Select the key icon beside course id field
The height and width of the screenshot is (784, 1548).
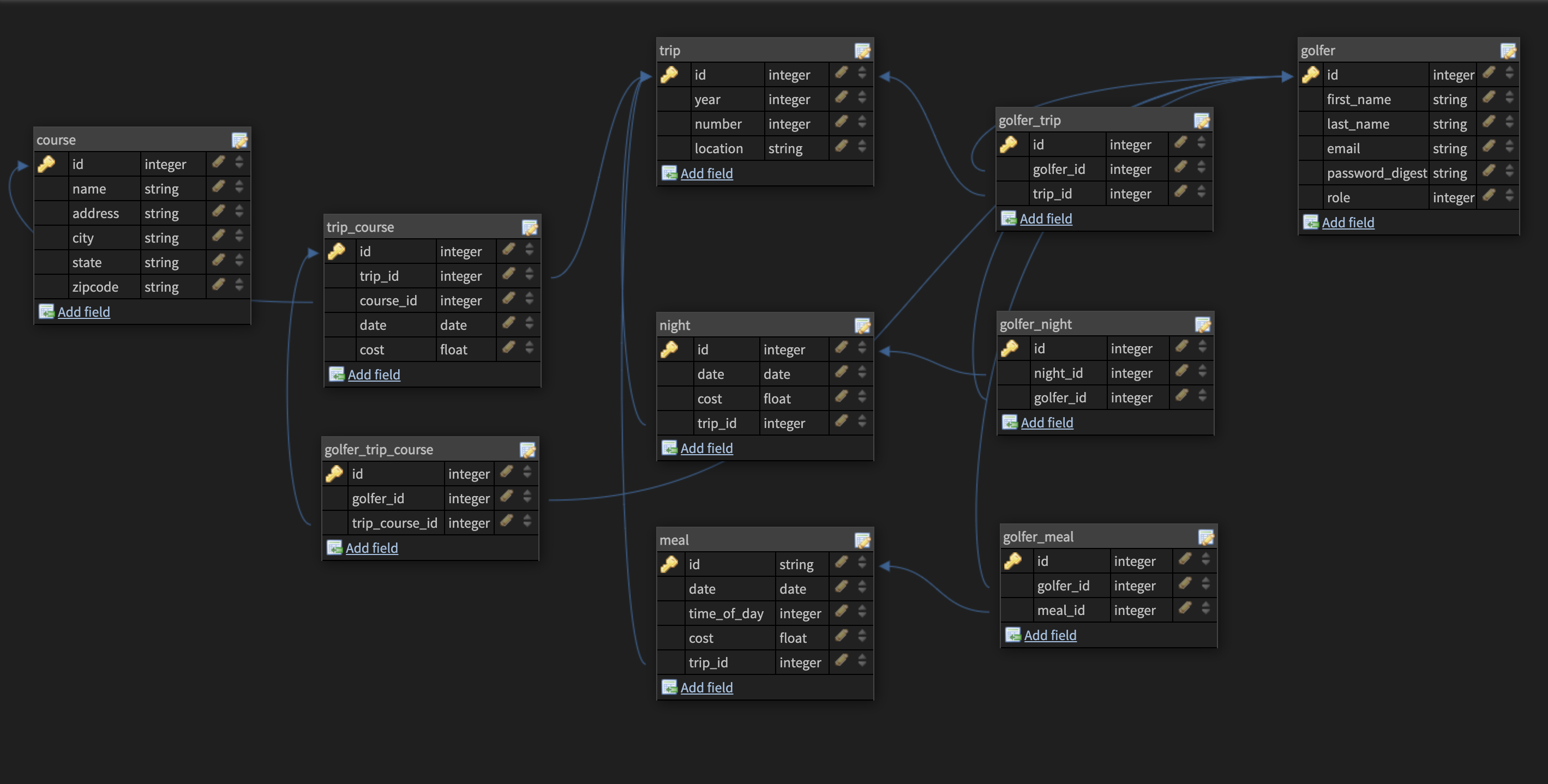(x=47, y=164)
